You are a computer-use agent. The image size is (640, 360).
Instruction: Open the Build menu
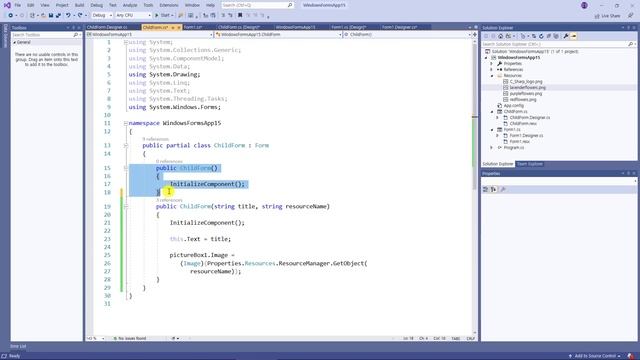coord(79,5)
